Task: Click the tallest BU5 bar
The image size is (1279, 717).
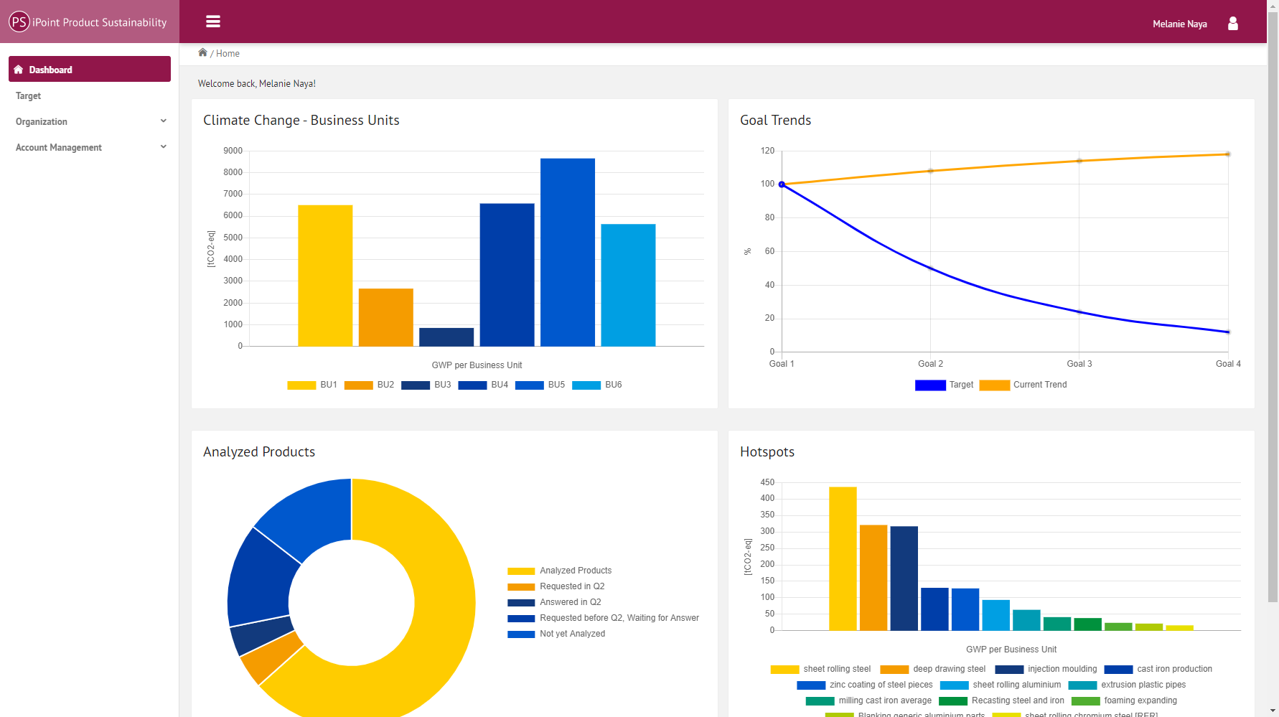Action: [567, 253]
